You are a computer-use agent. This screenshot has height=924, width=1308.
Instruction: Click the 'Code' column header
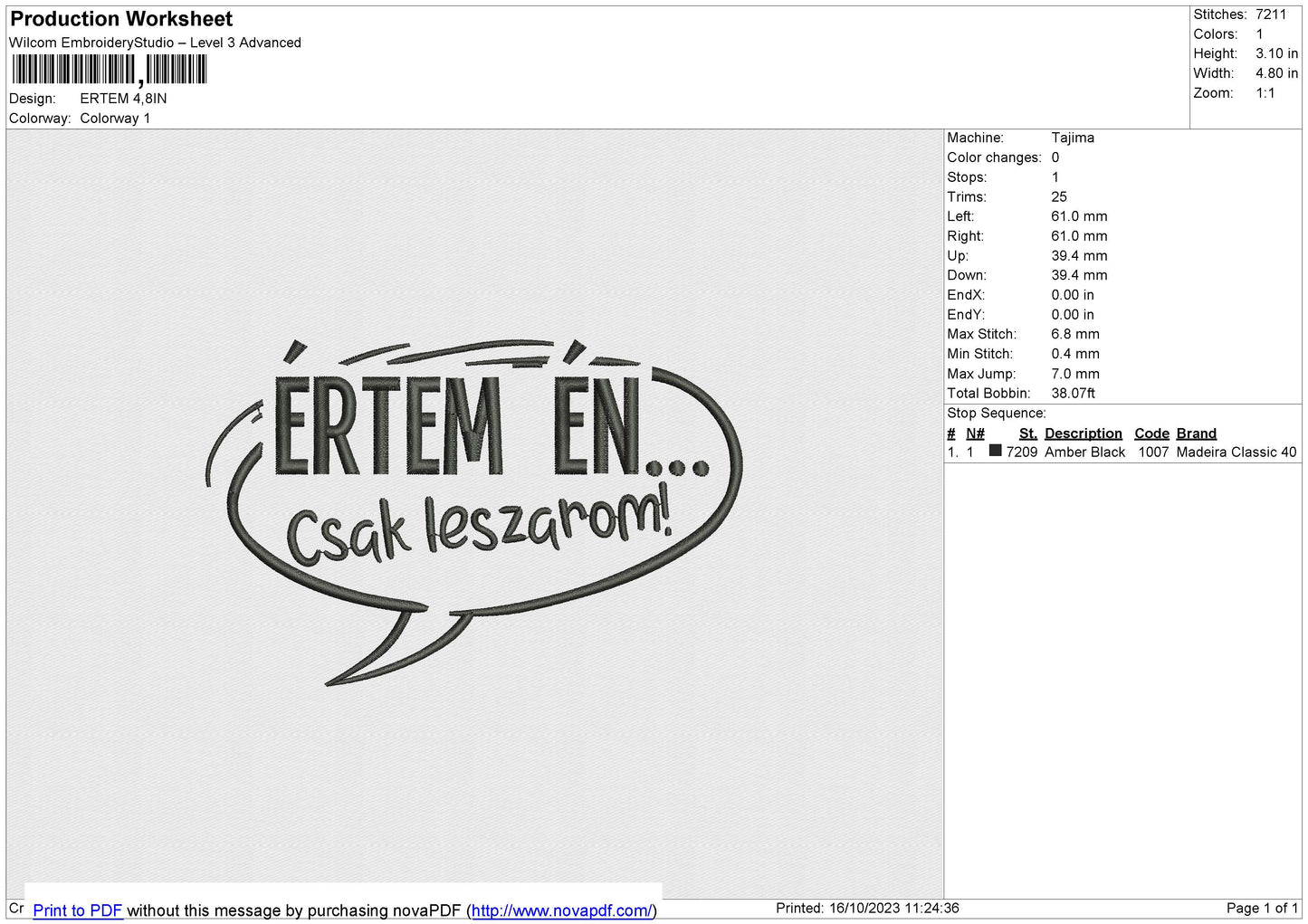point(1151,433)
